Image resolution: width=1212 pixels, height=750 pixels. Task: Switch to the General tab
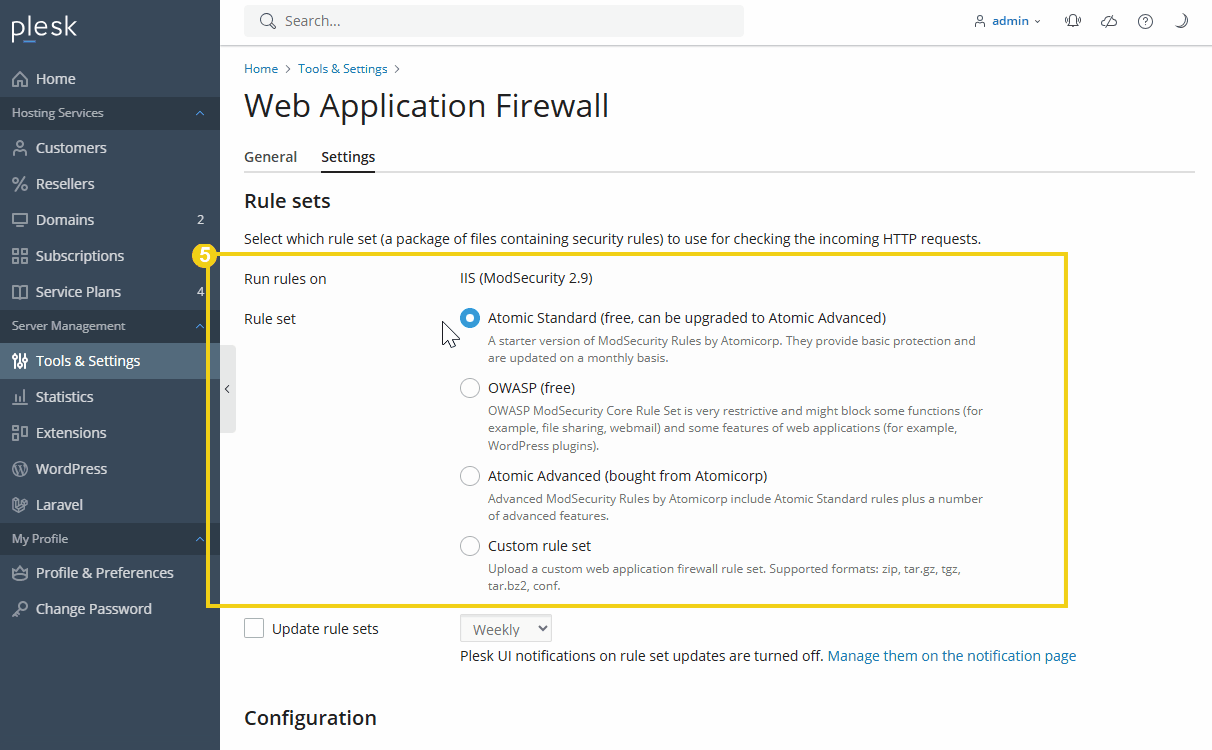270,157
